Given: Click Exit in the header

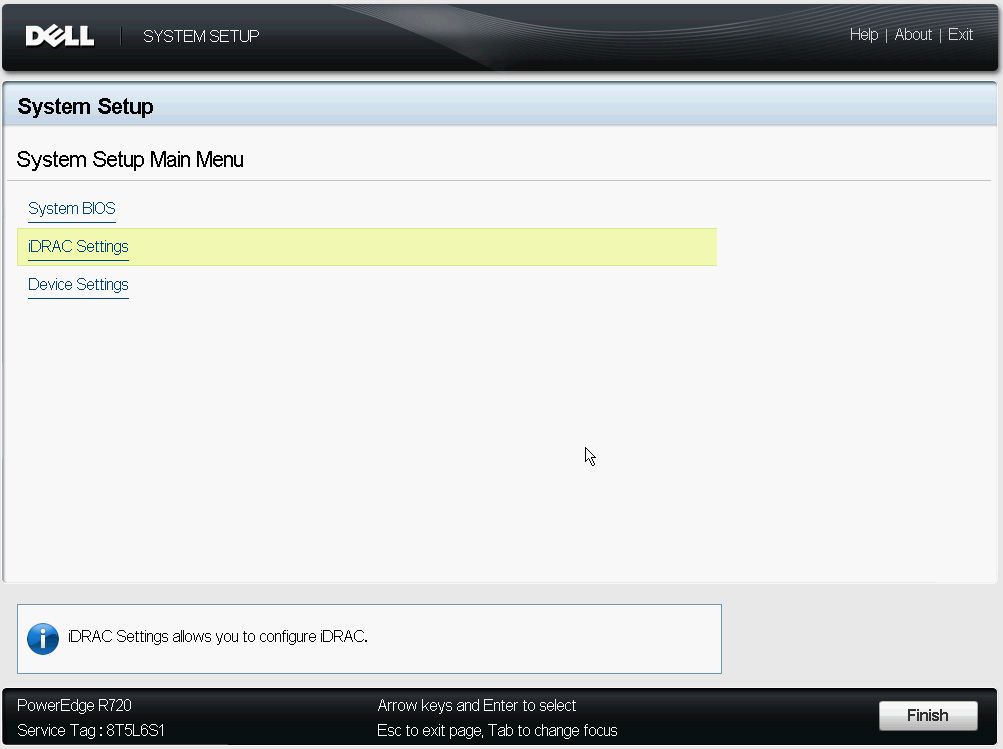Looking at the screenshot, I should tap(960, 35).
